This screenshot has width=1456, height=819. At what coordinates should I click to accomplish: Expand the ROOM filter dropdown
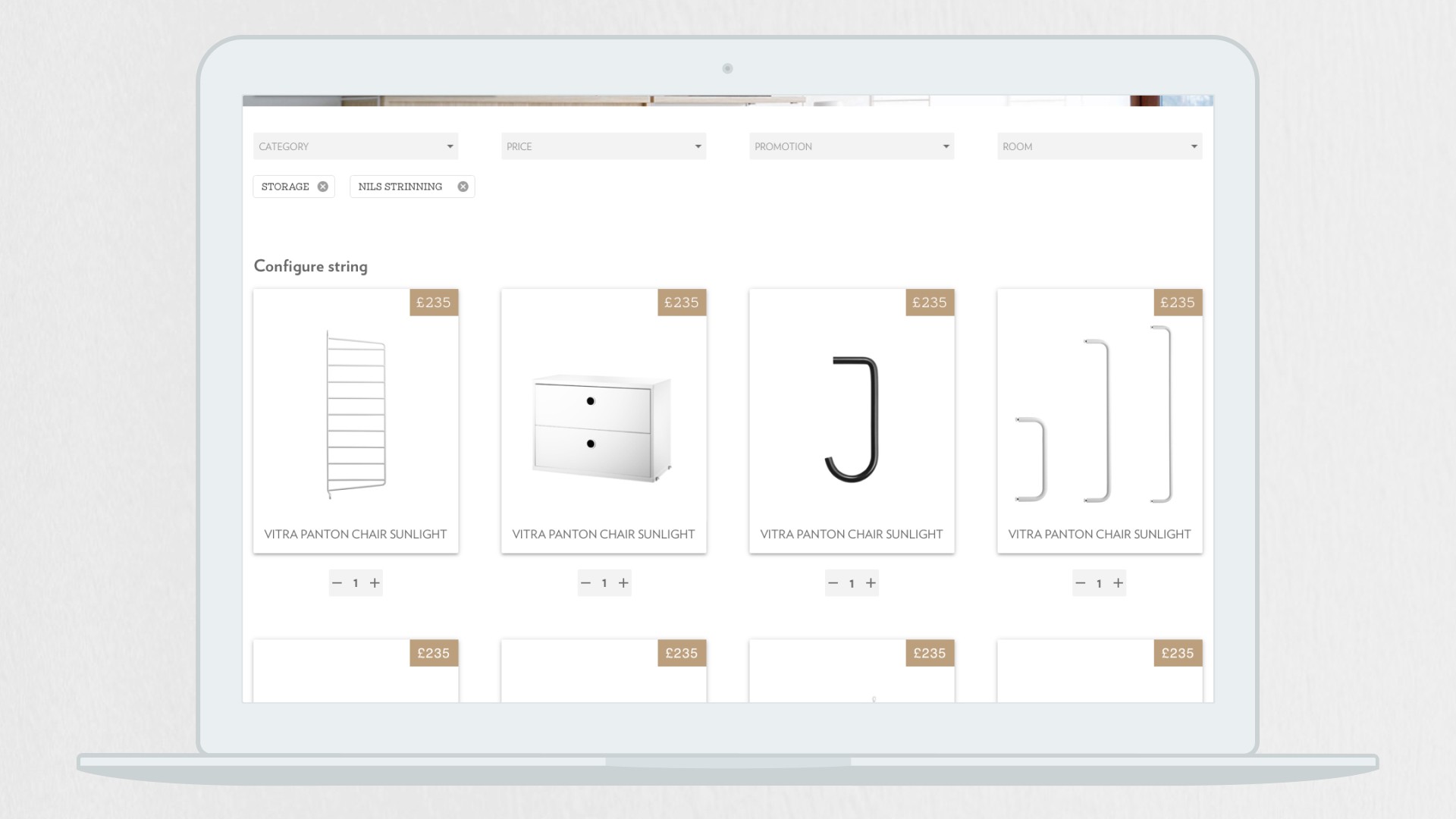[x=1100, y=146]
